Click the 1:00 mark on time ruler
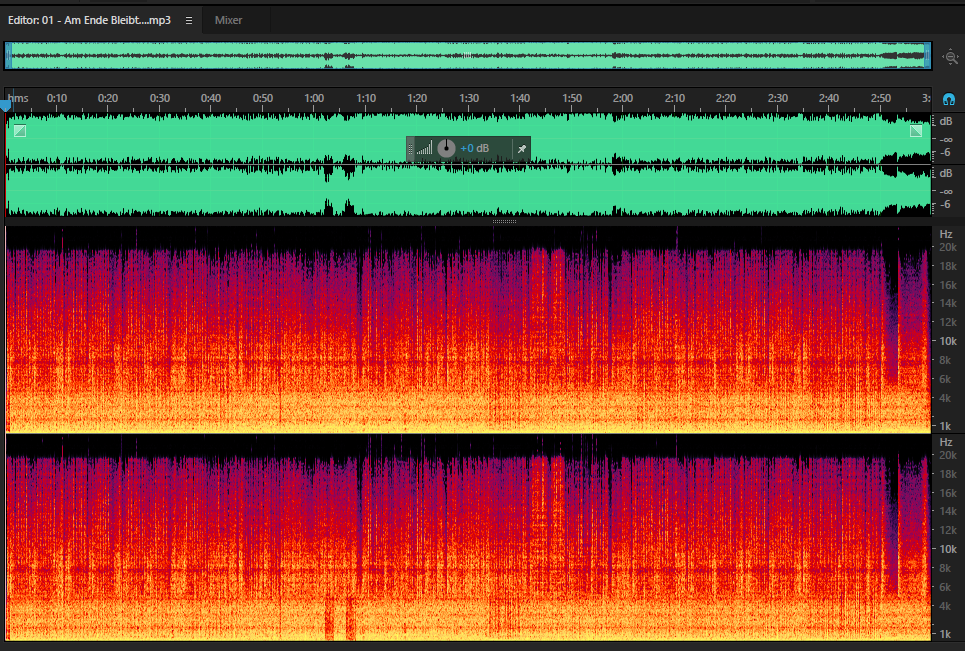965x651 pixels. 314,98
